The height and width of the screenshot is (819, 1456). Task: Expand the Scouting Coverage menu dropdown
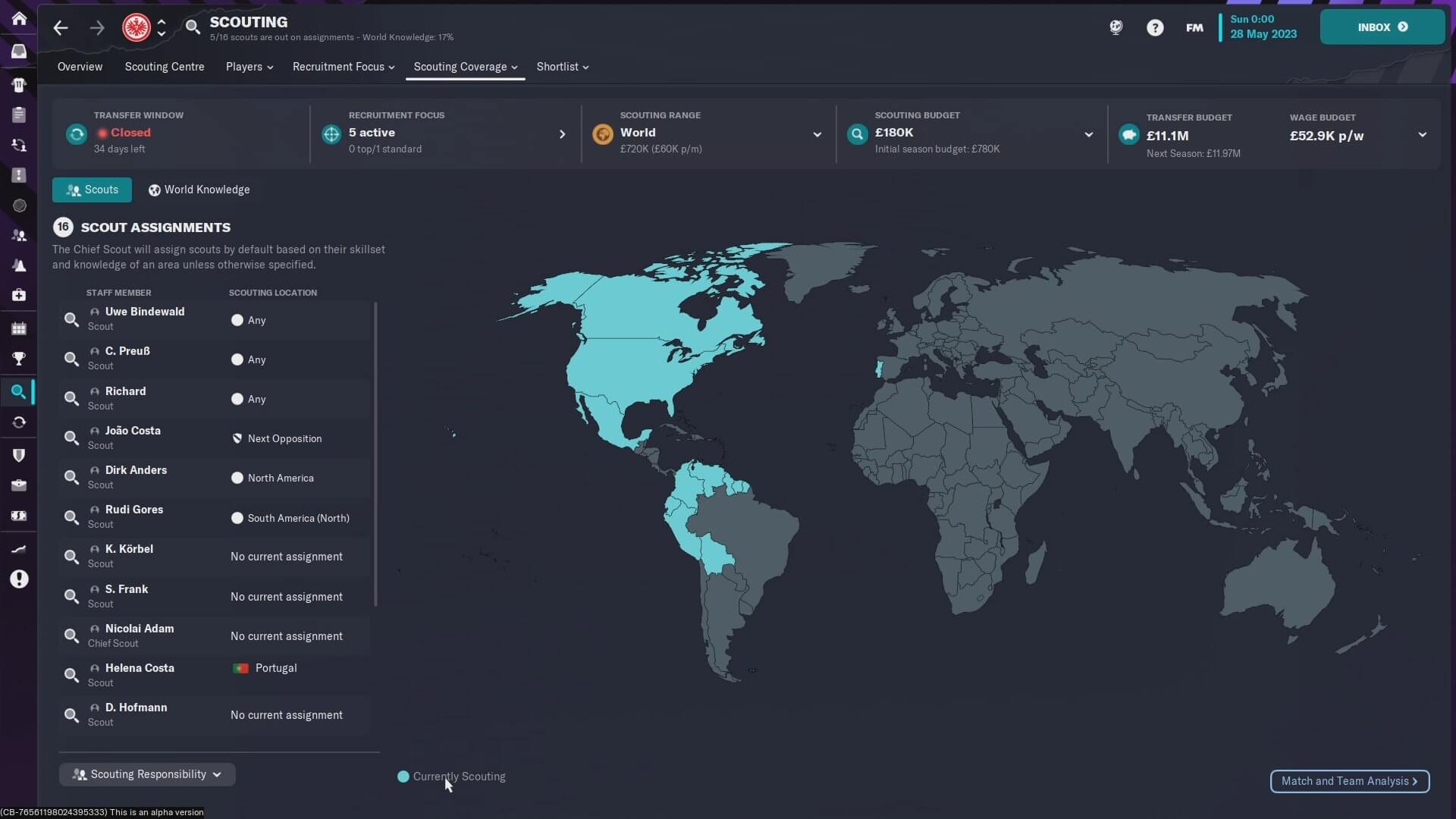466,67
